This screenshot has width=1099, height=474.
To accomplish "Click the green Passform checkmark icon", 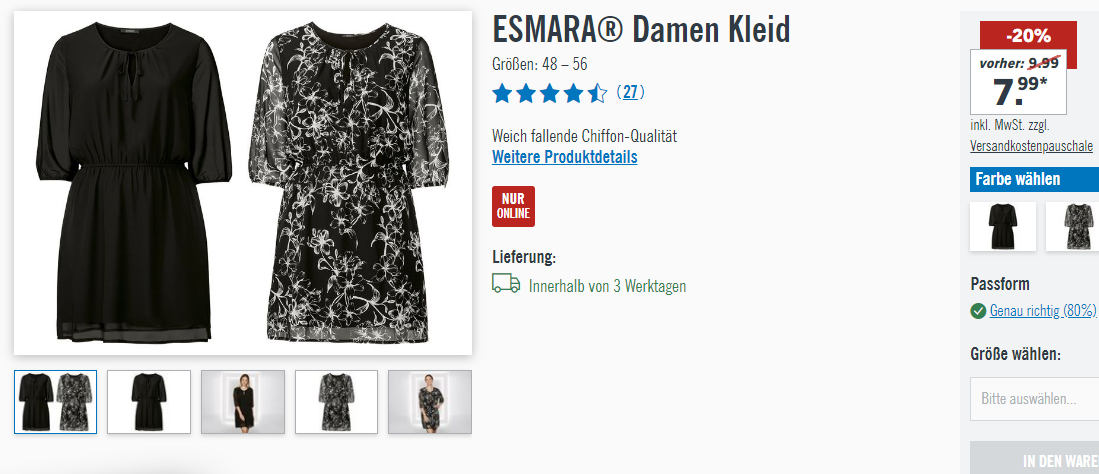I will click(x=978, y=311).
